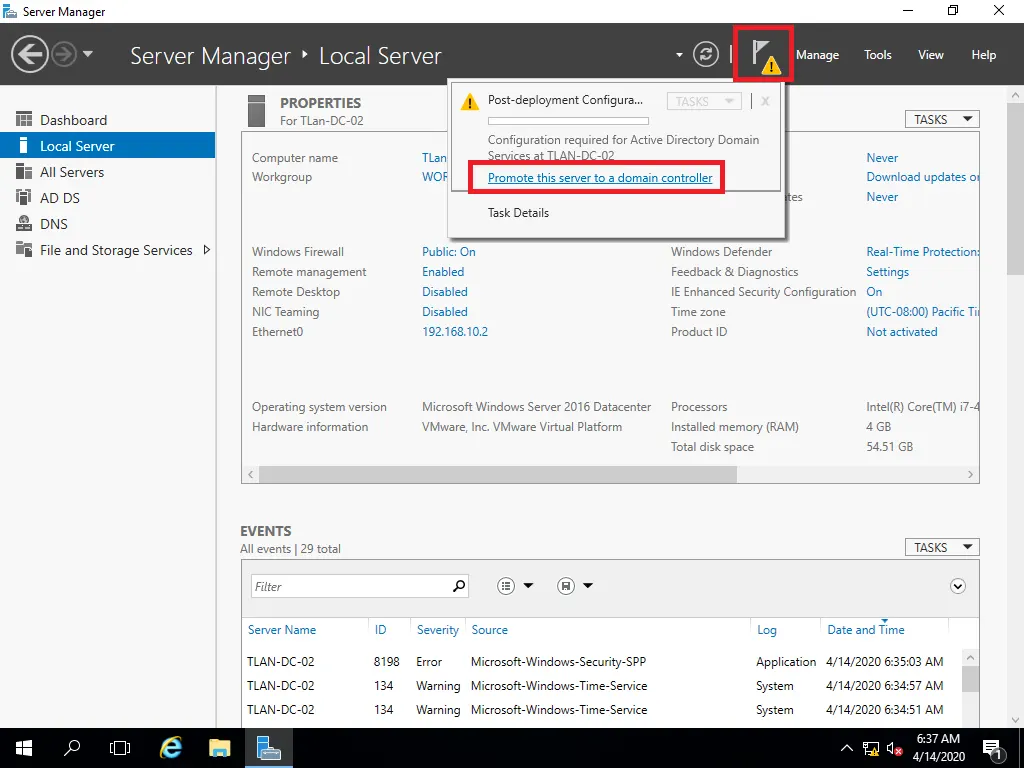Expand the events filter chevron

tap(957, 586)
